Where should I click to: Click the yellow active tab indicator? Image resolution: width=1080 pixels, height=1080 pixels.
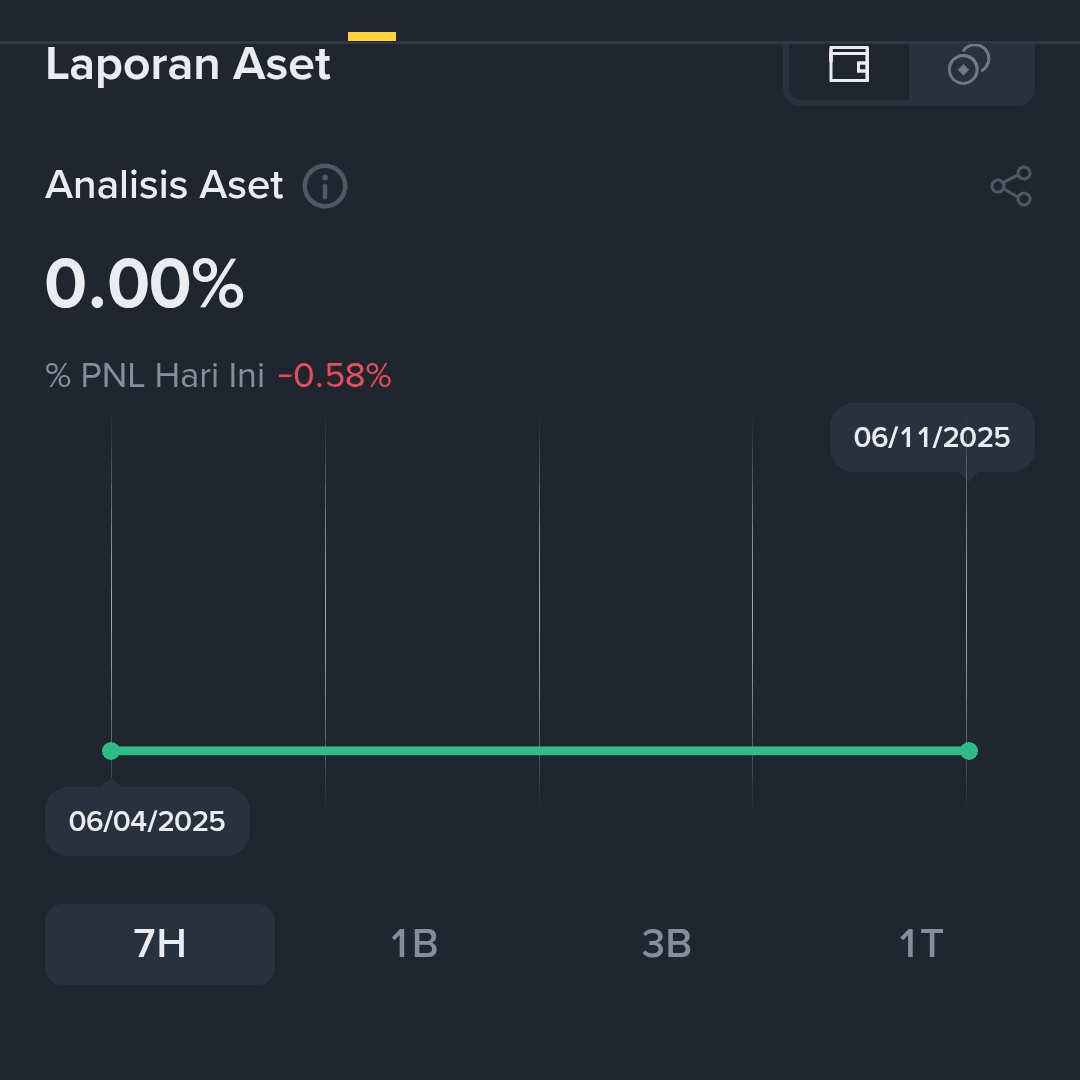click(x=372, y=37)
